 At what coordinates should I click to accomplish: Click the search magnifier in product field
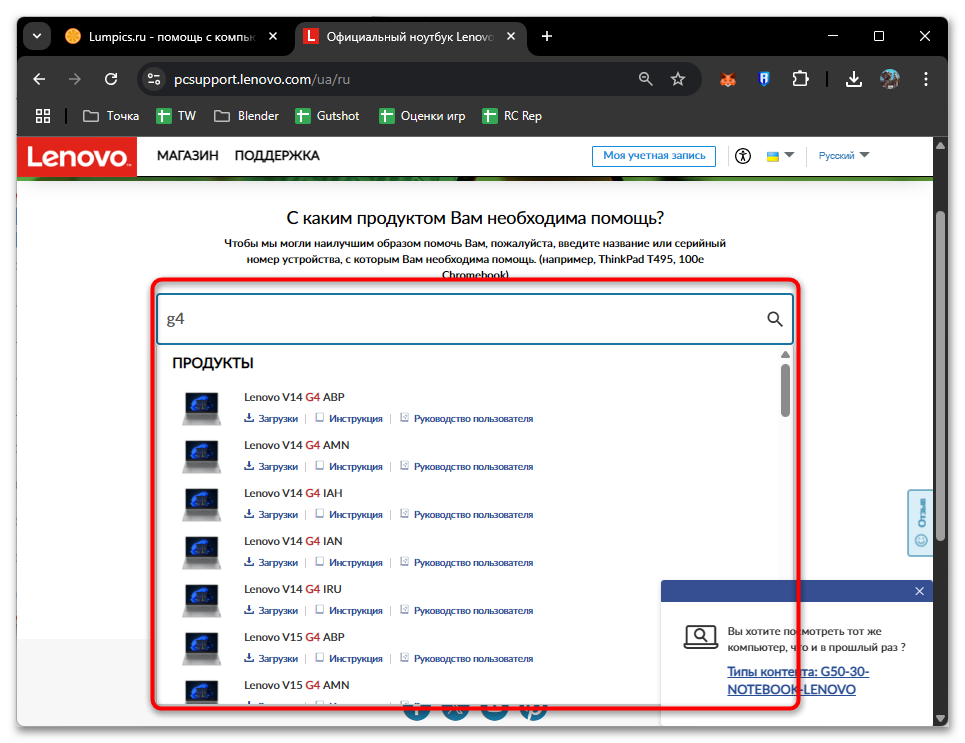(775, 319)
